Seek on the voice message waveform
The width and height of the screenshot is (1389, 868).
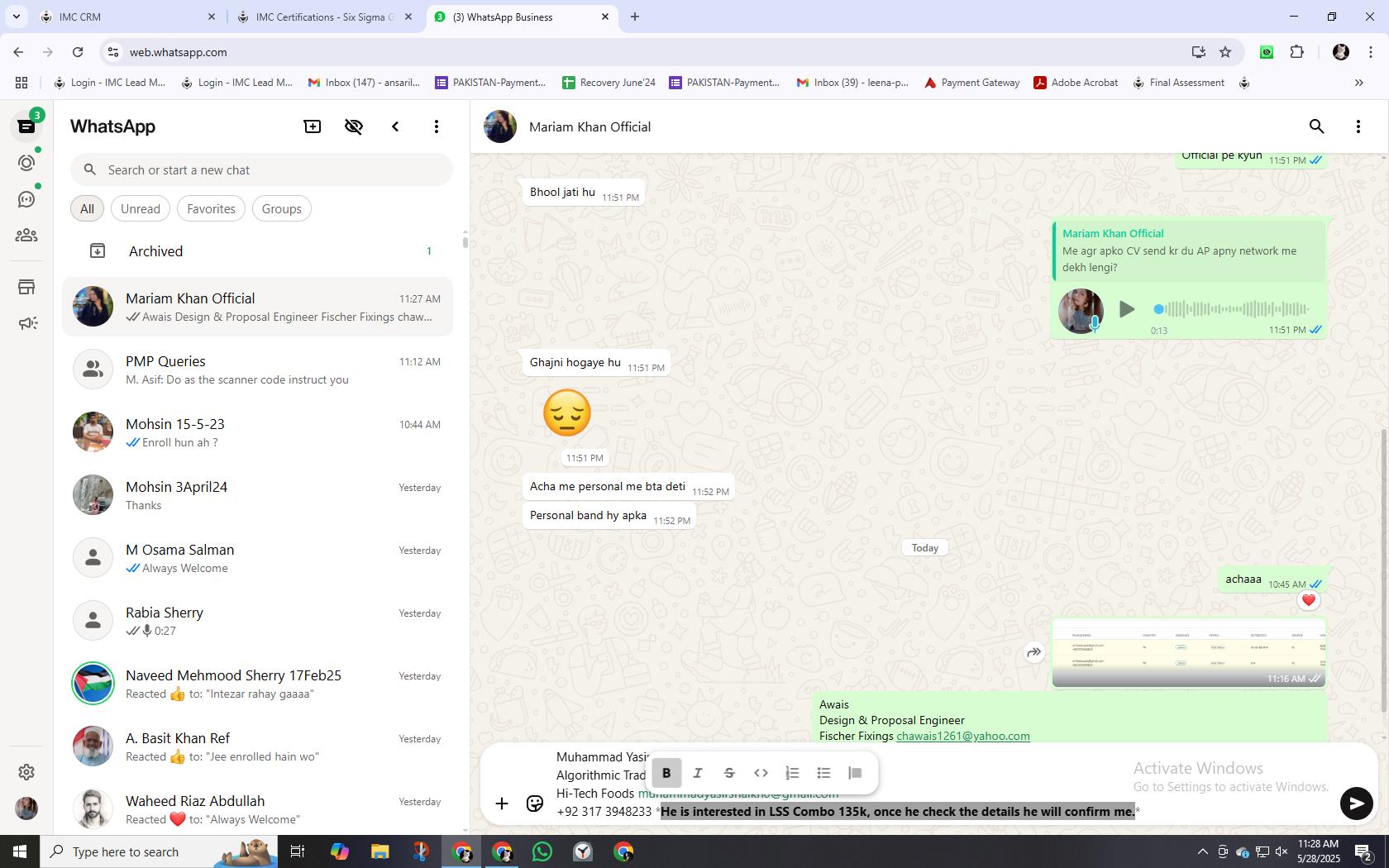click(1231, 309)
